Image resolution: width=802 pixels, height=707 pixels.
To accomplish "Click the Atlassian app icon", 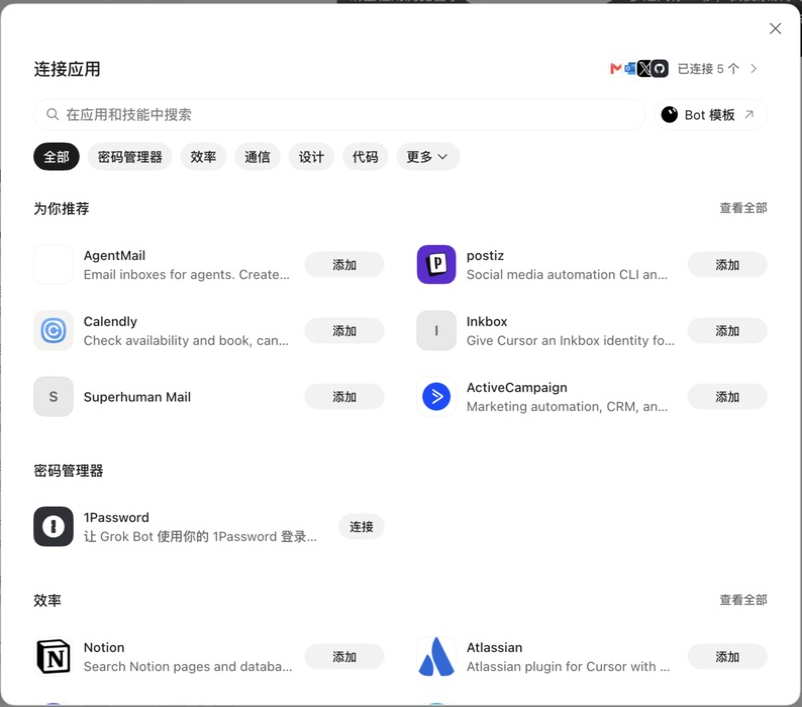I will [436, 656].
